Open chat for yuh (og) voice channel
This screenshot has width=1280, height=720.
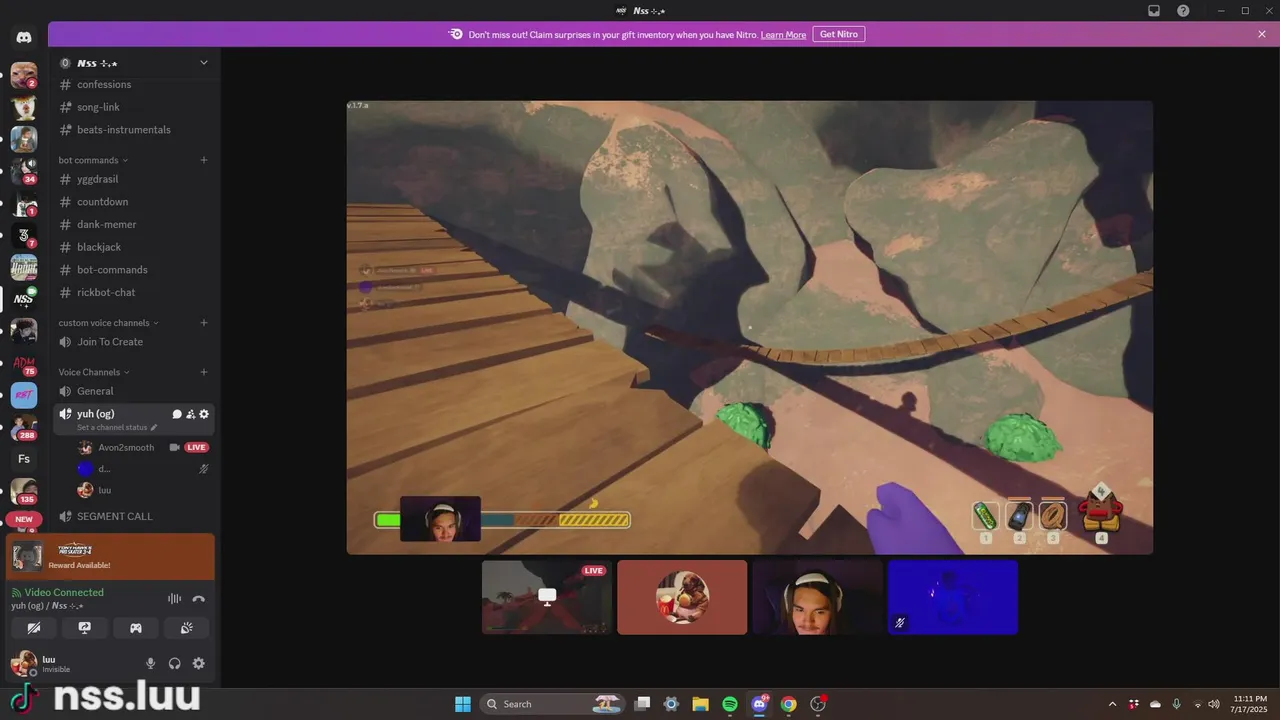(177, 414)
